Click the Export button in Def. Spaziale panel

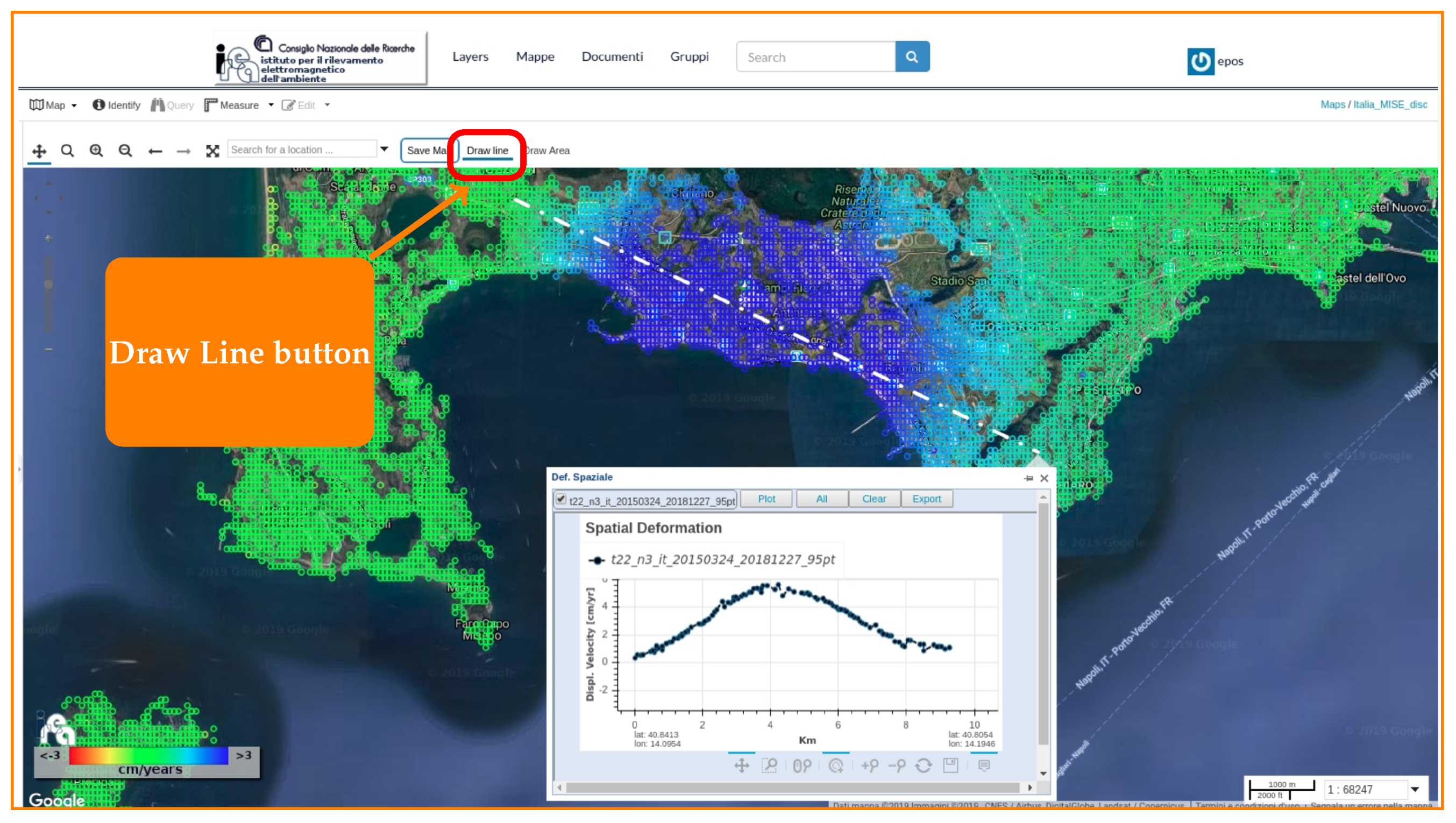[x=927, y=499]
